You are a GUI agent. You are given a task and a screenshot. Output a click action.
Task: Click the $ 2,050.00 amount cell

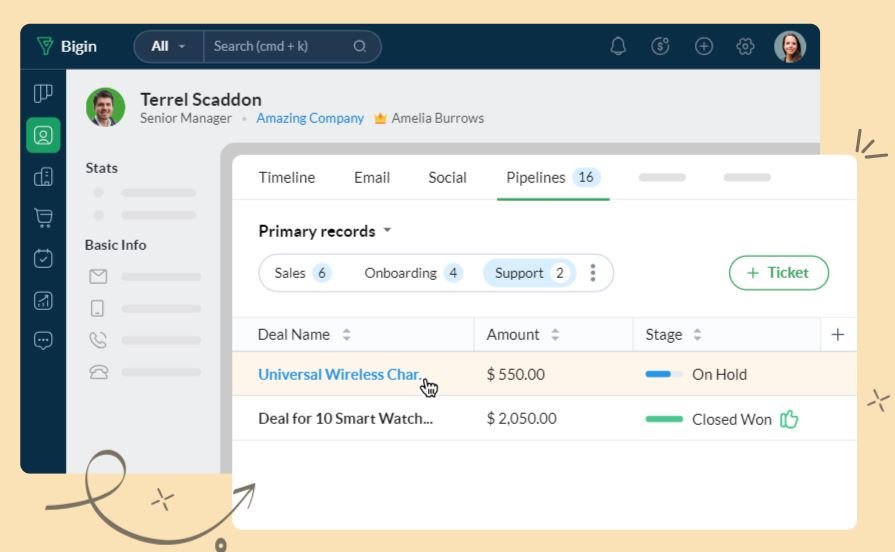tap(522, 418)
